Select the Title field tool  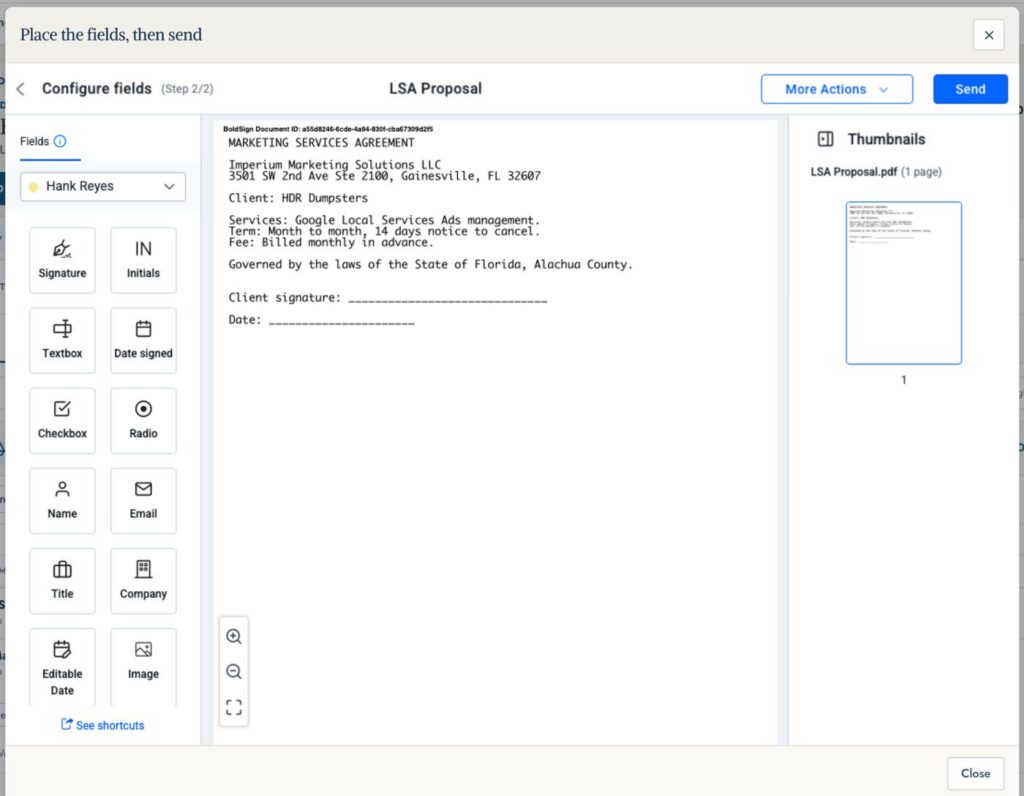coord(62,581)
